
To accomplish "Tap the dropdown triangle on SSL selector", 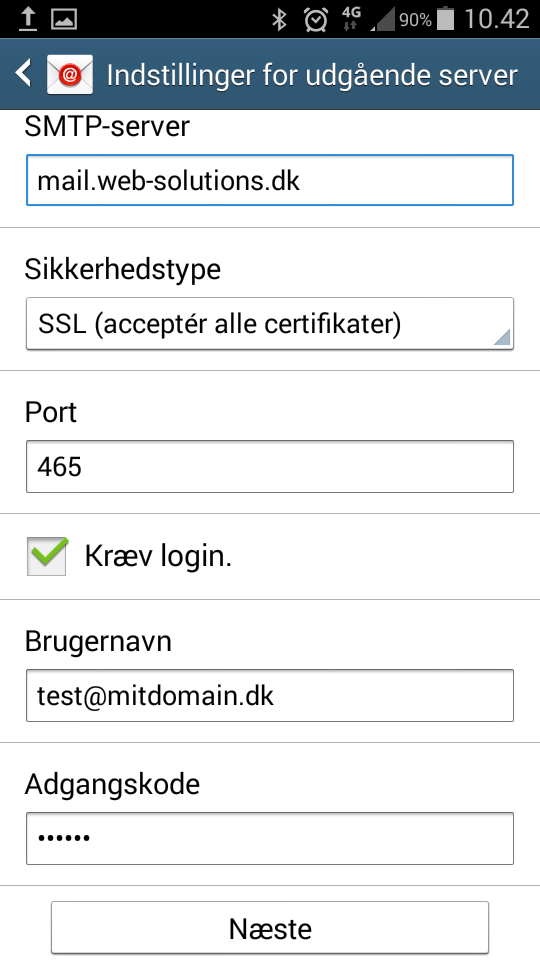I will (x=501, y=337).
